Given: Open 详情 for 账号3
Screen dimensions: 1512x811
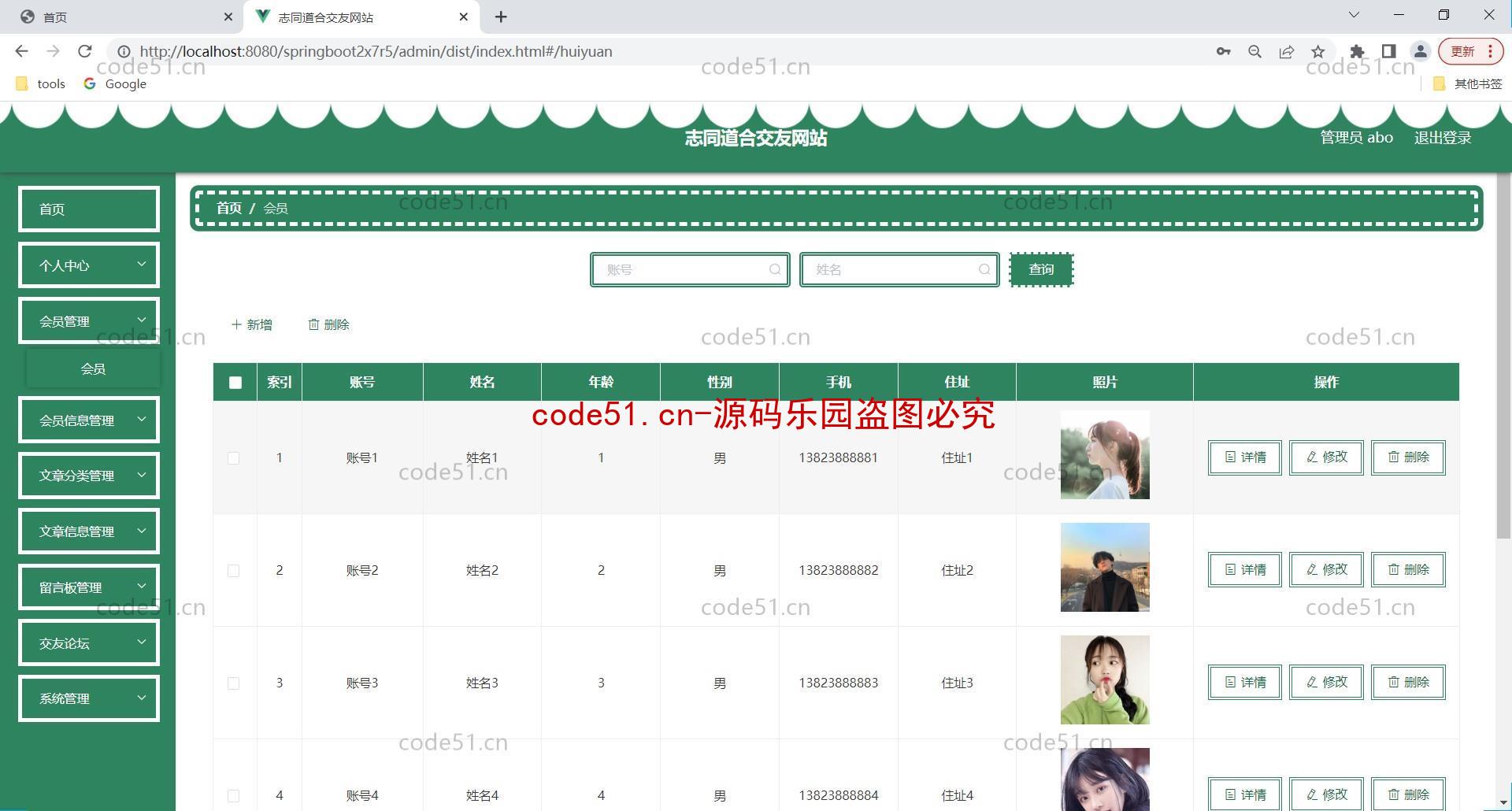Looking at the screenshot, I should (x=1245, y=683).
